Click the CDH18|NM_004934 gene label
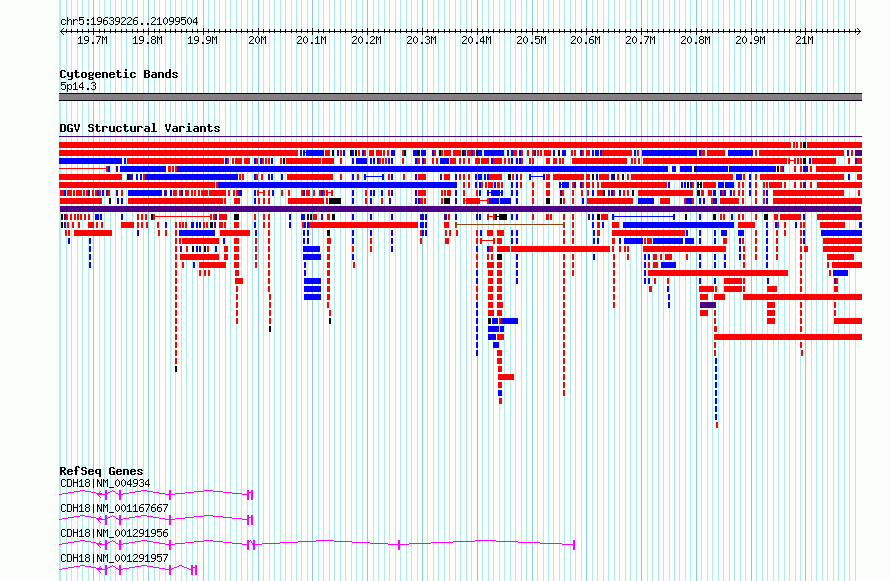This screenshot has width=890, height=581. click(x=106, y=483)
